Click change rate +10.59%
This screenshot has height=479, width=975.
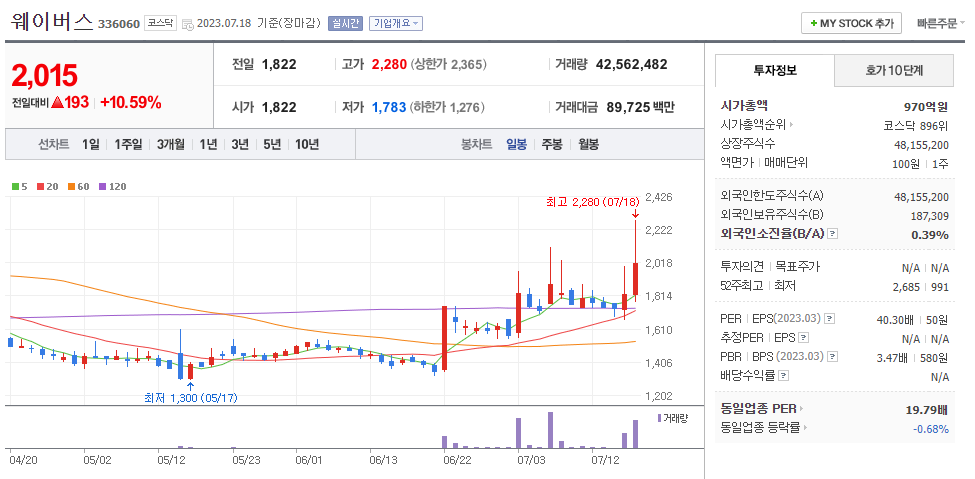(x=131, y=103)
